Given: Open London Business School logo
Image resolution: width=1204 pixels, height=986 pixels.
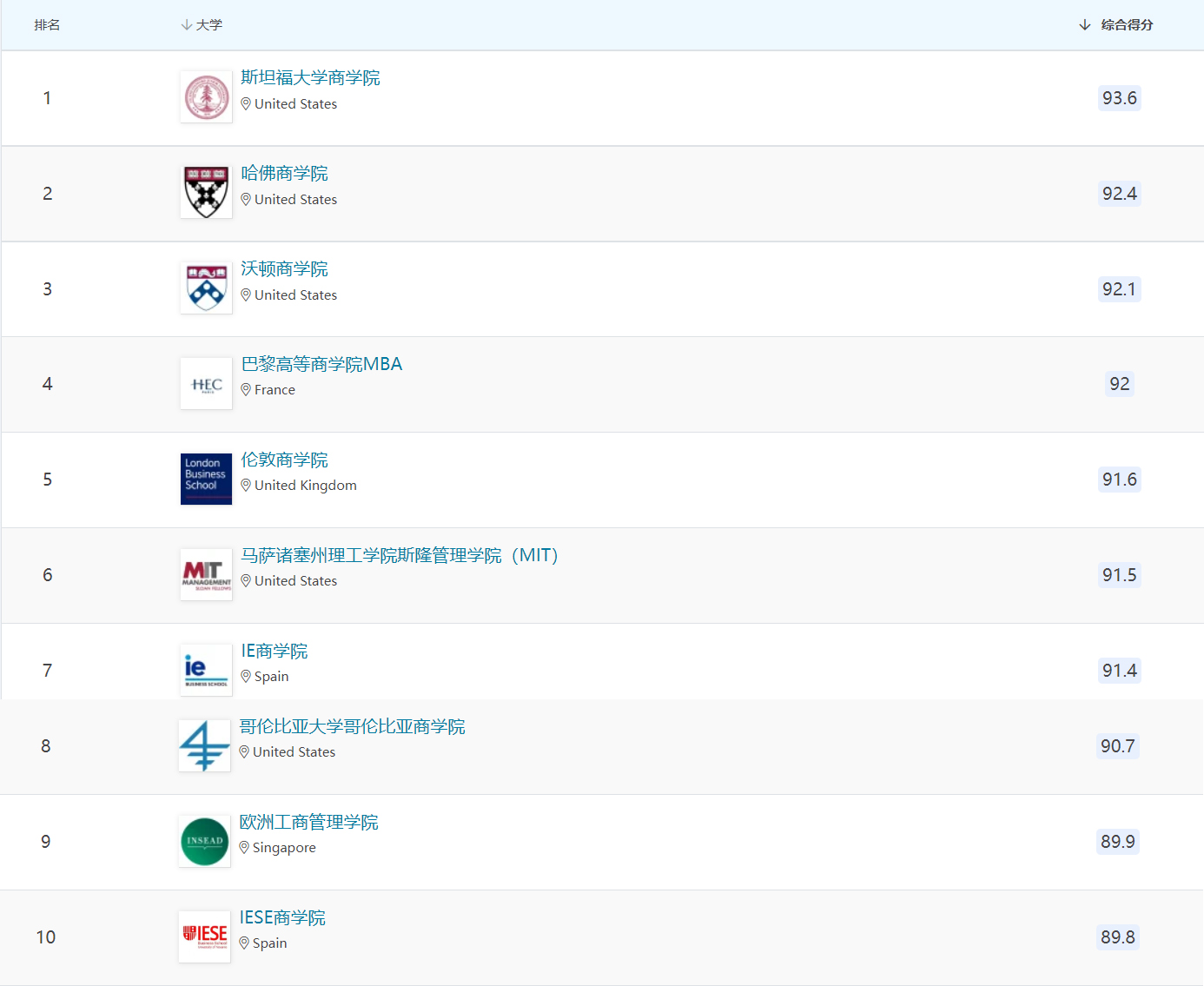Looking at the screenshot, I should [x=206, y=479].
